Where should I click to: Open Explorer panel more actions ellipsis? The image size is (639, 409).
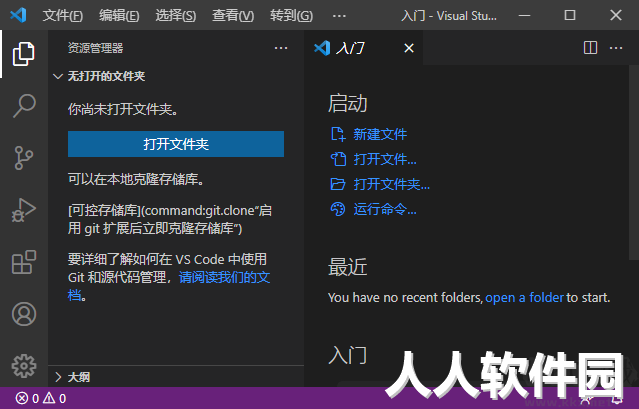[x=281, y=48]
